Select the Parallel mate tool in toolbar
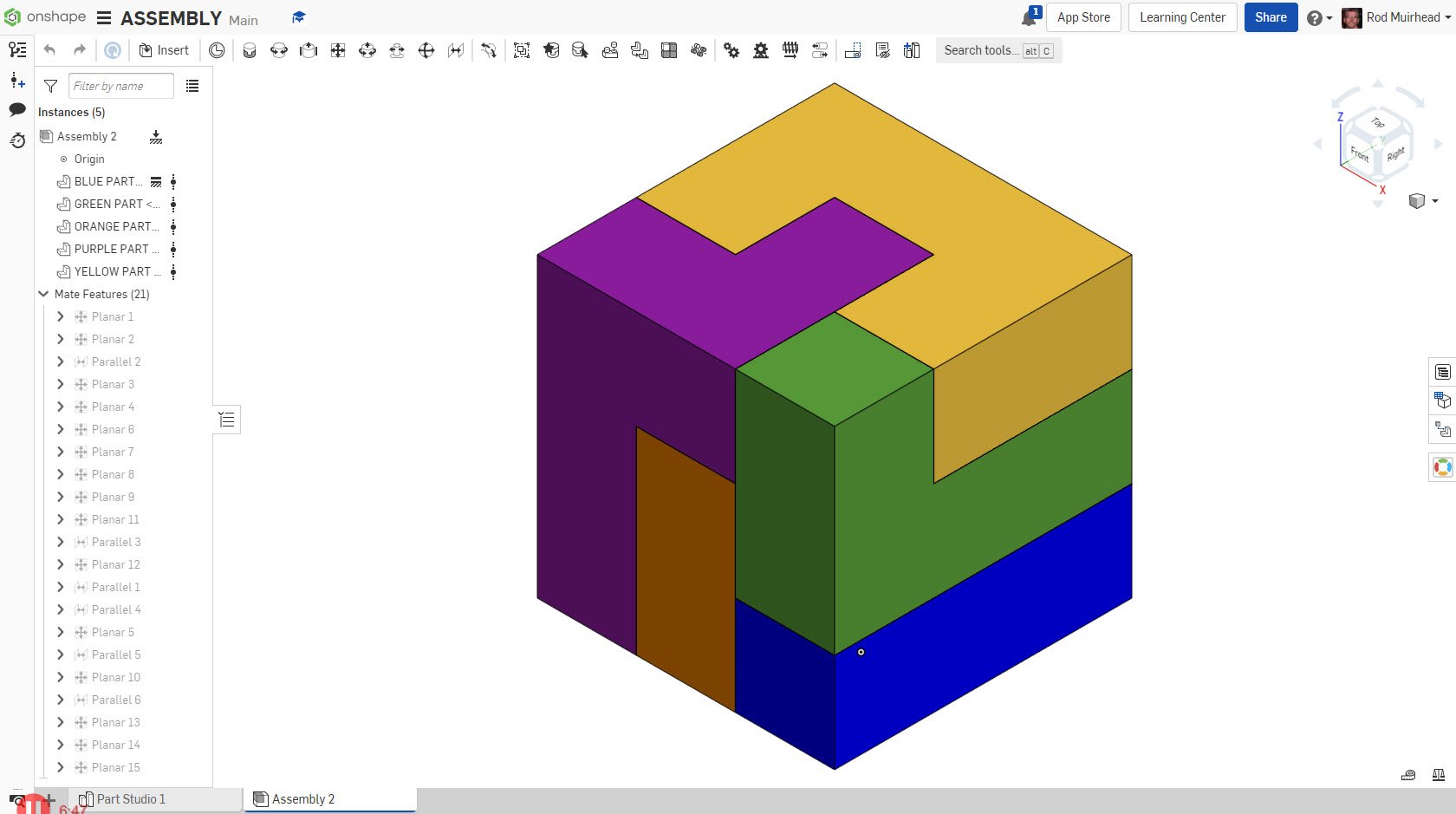1456x814 pixels. coord(456,50)
